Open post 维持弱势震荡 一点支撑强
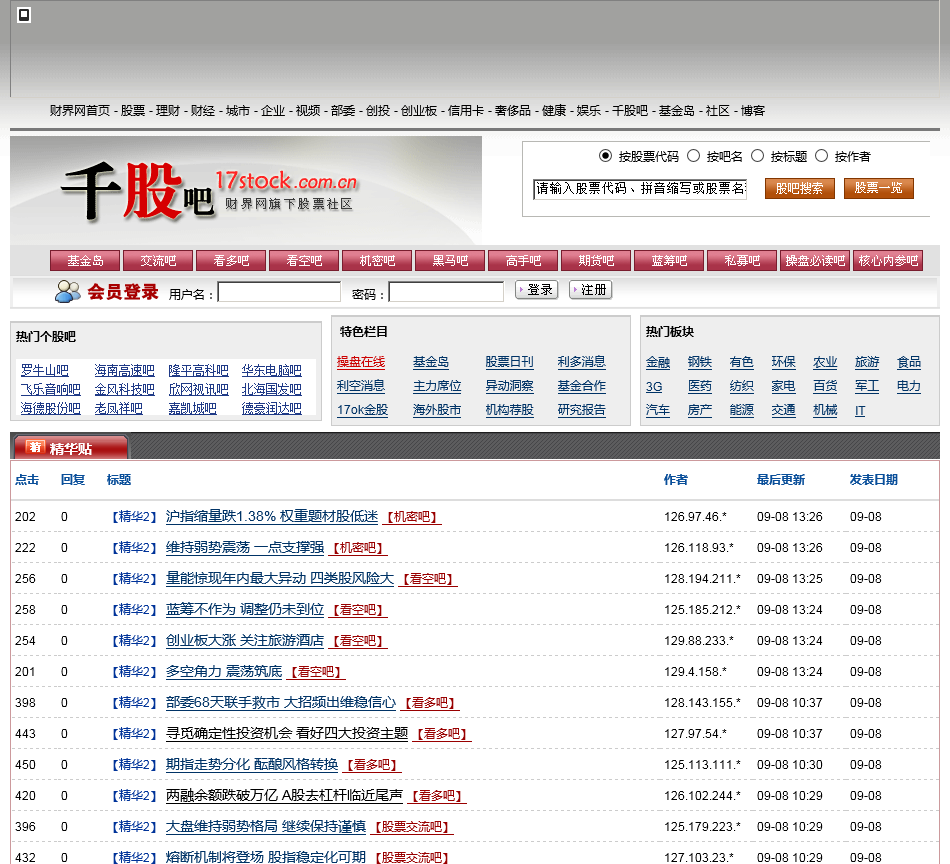950x864 pixels. pyautogui.click(x=245, y=547)
